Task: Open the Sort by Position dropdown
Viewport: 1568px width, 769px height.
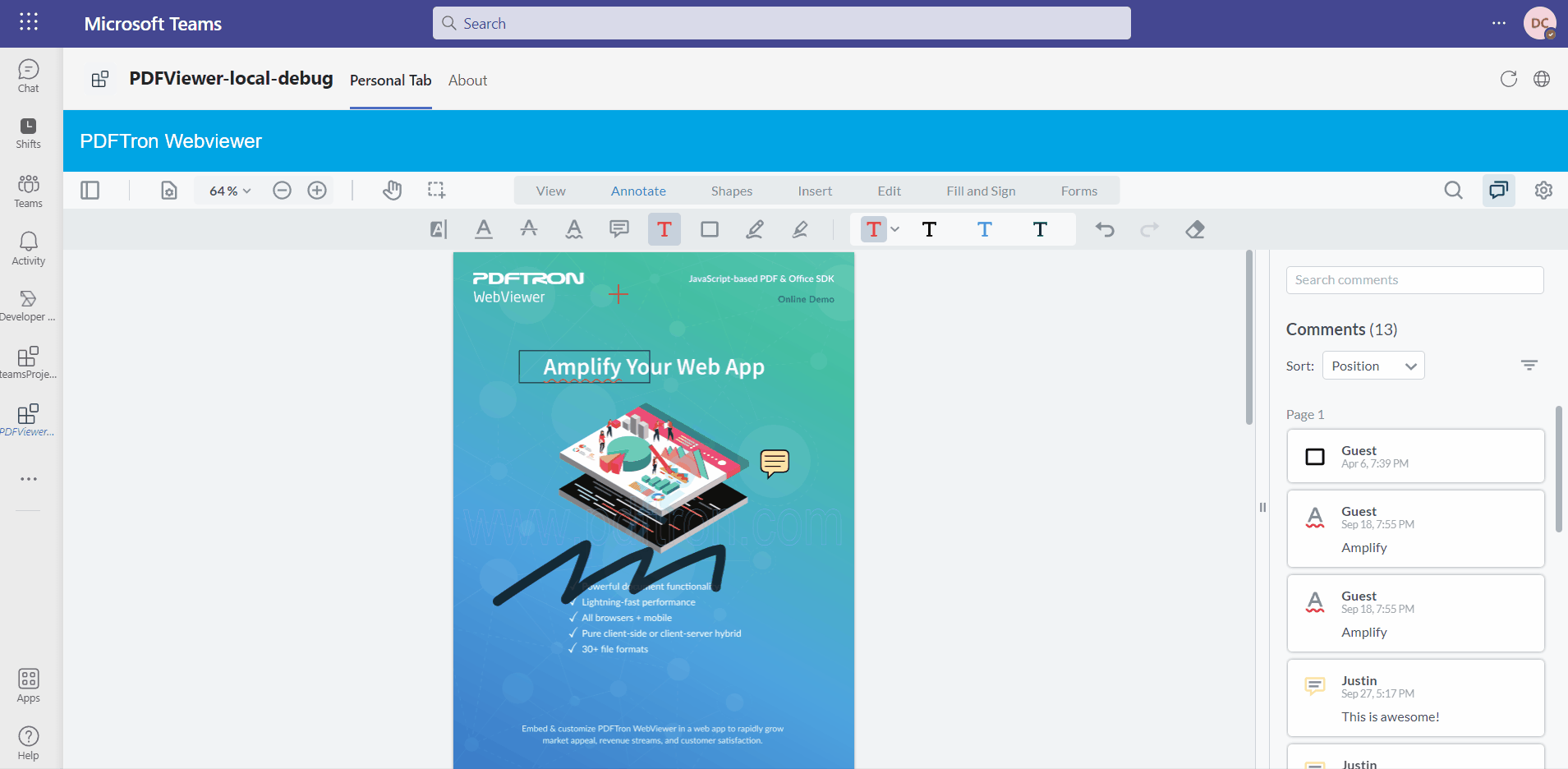Action: point(1373,366)
